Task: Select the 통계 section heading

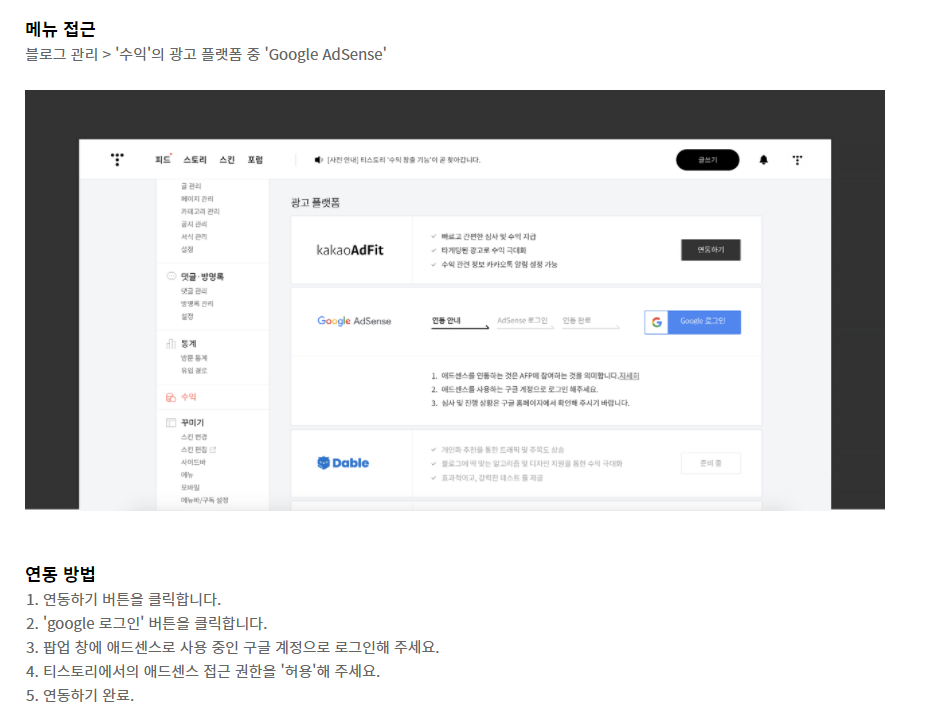Action: click(x=188, y=344)
